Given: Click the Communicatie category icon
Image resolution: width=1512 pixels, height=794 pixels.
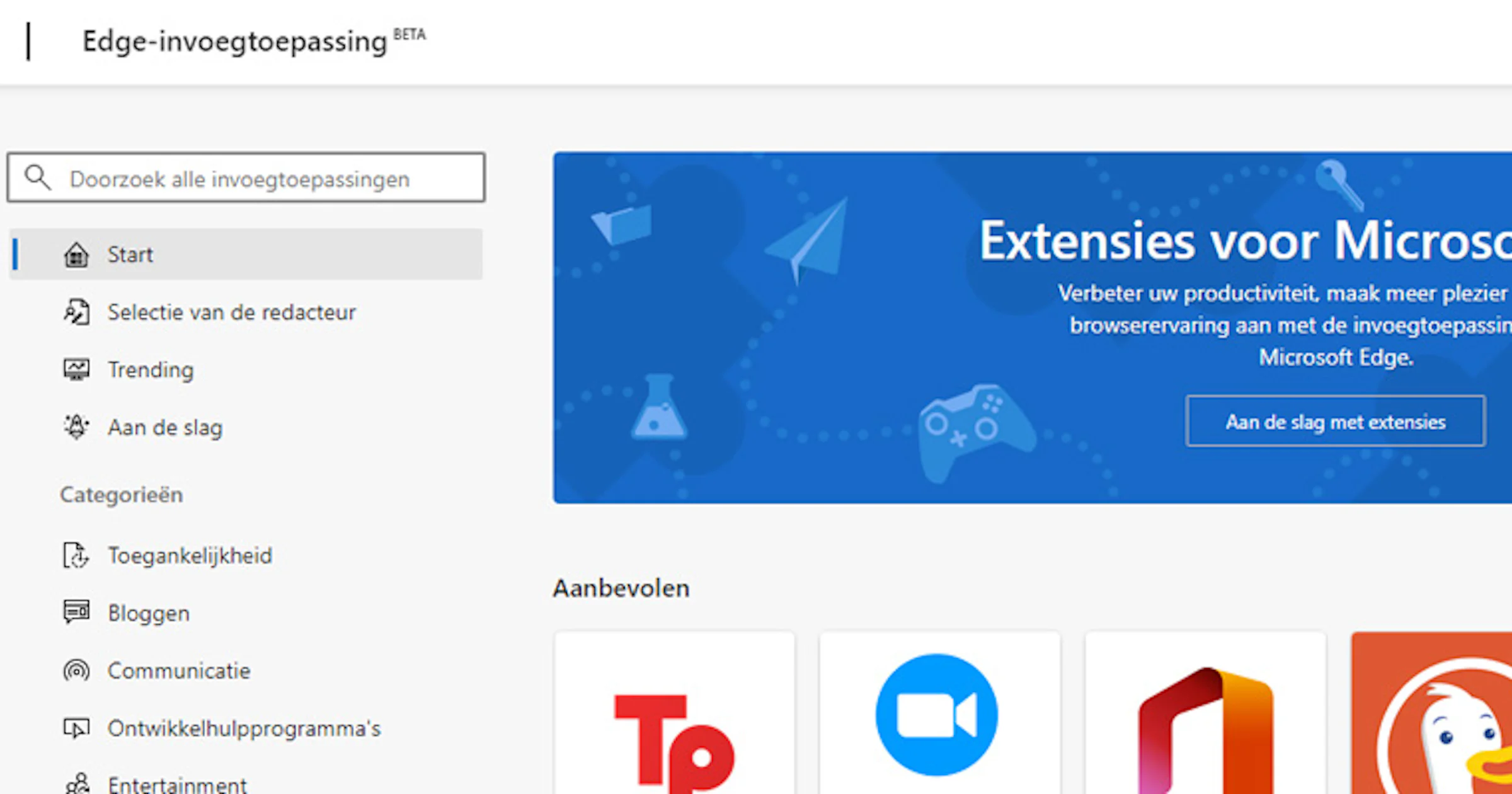Looking at the screenshot, I should pyautogui.click(x=76, y=670).
